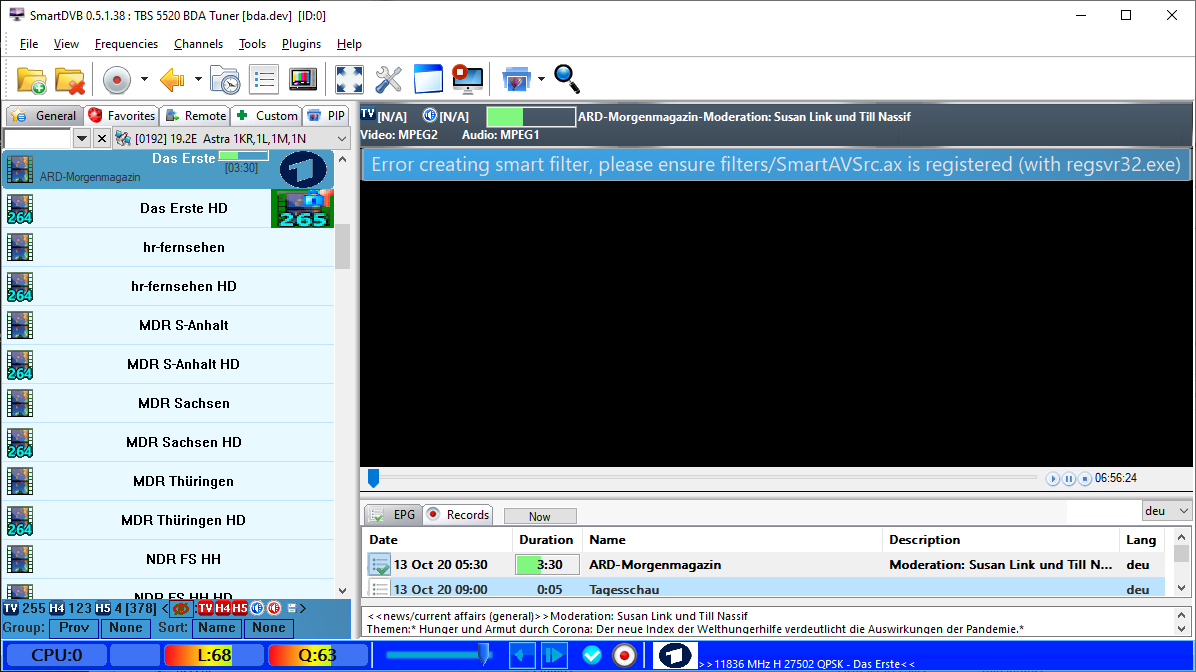Click the left chevron in the filter row

tap(166, 609)
